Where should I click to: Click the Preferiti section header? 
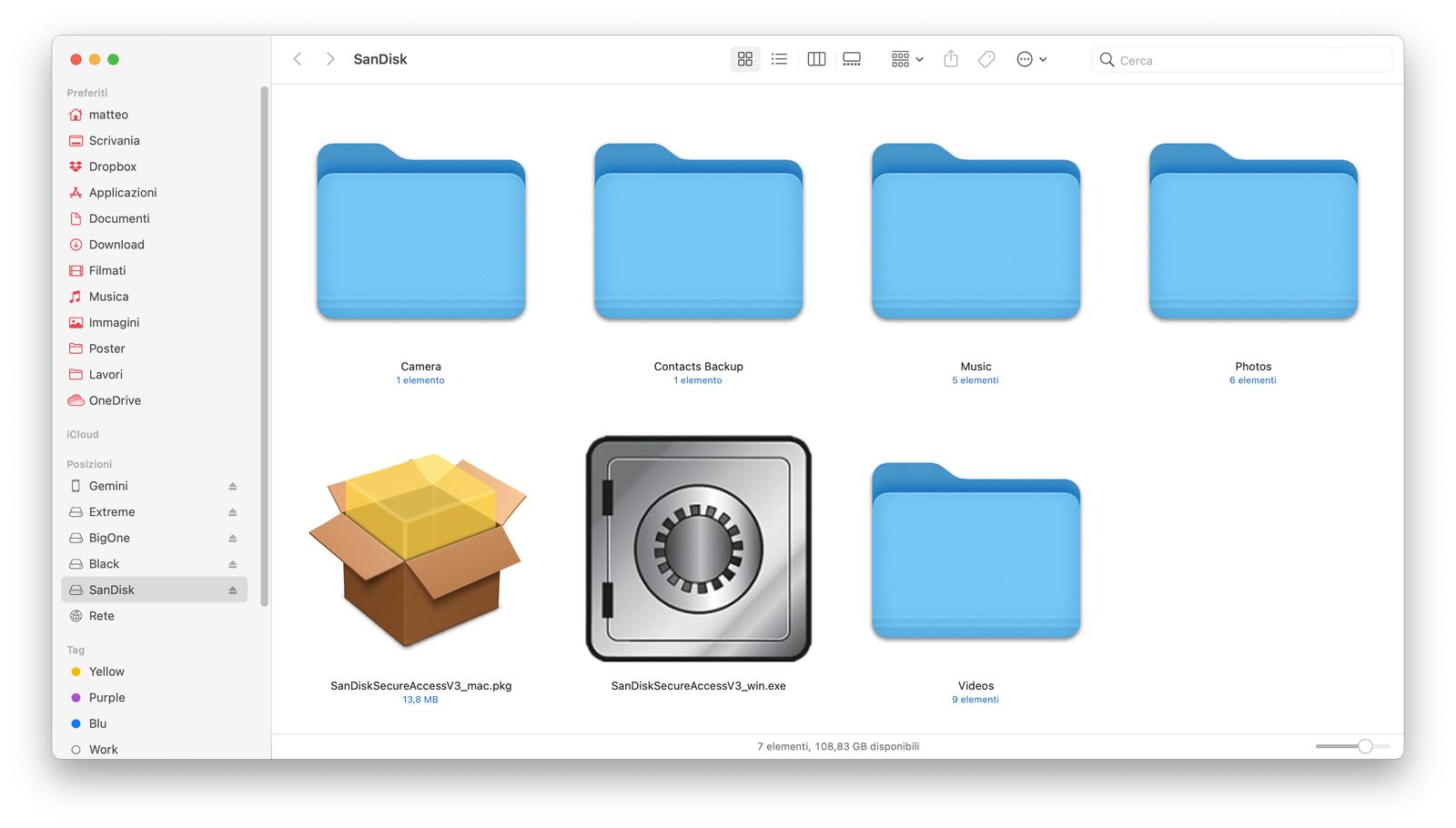point(87,93)
